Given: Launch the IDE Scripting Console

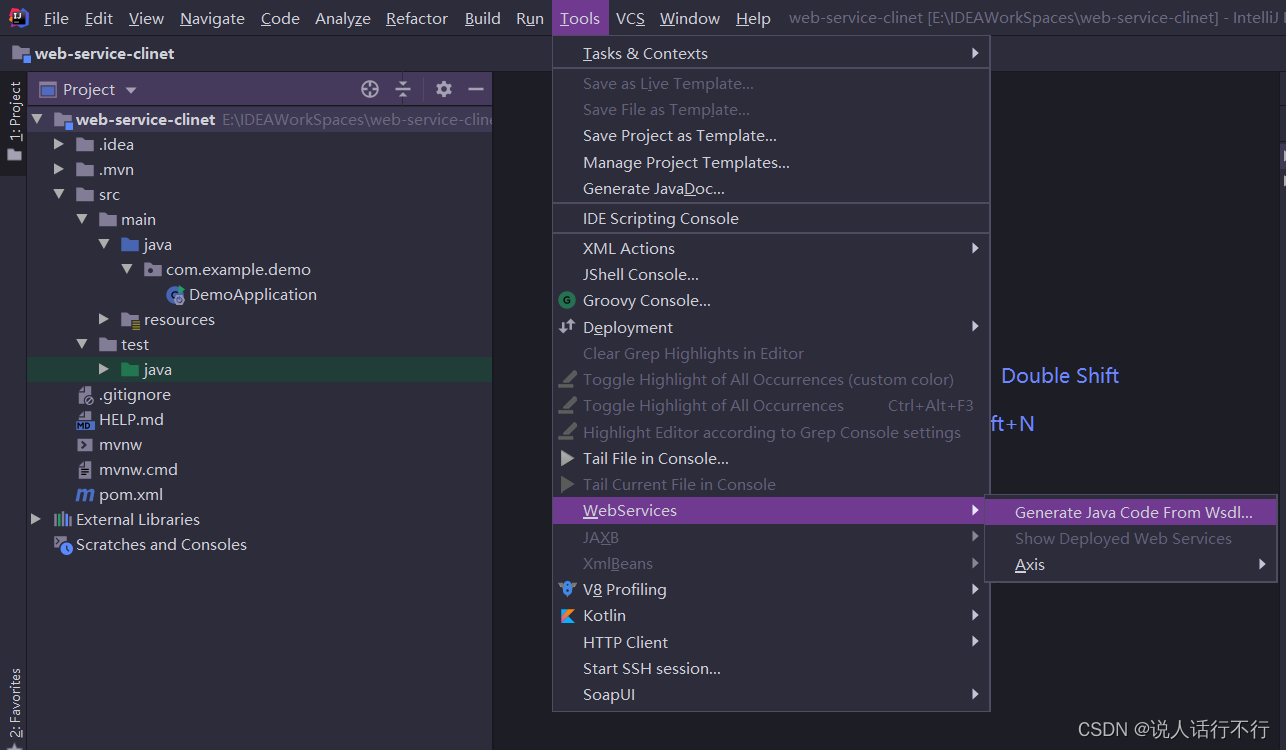Looking at the screenshot, I should click(662, 218).
